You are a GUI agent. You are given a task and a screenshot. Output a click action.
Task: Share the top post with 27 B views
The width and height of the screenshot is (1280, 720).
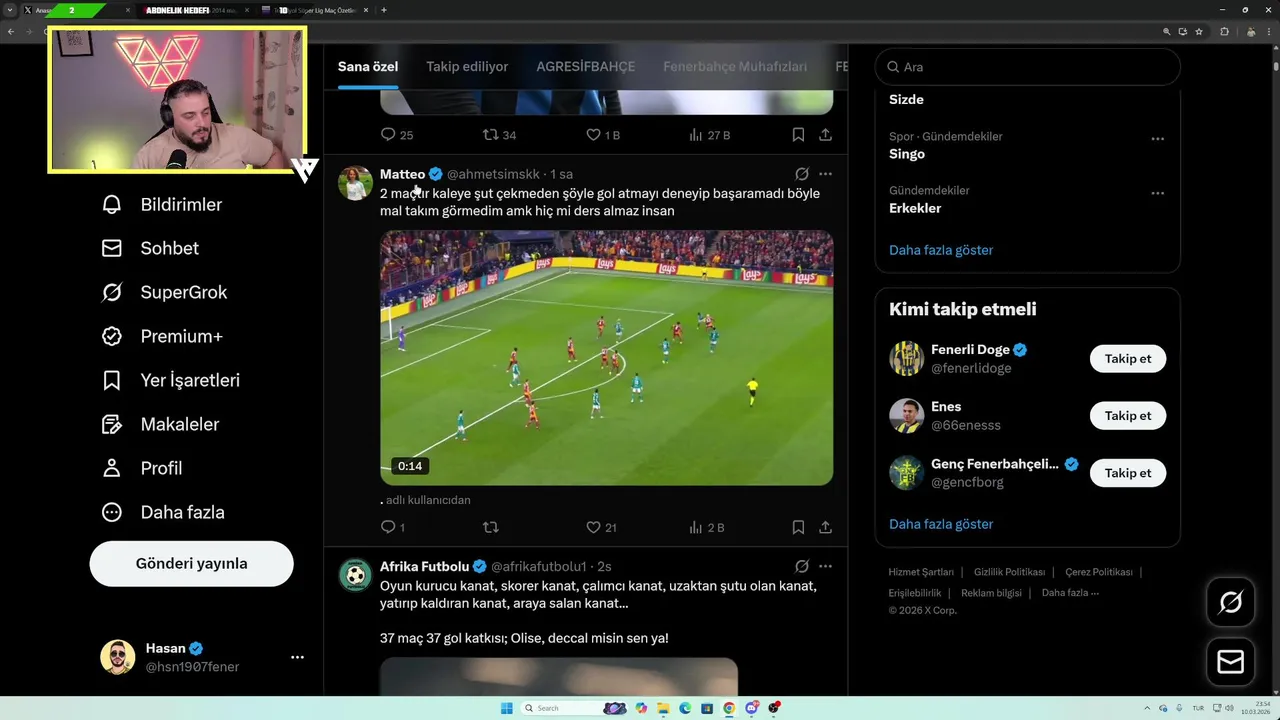pos(825,135)
